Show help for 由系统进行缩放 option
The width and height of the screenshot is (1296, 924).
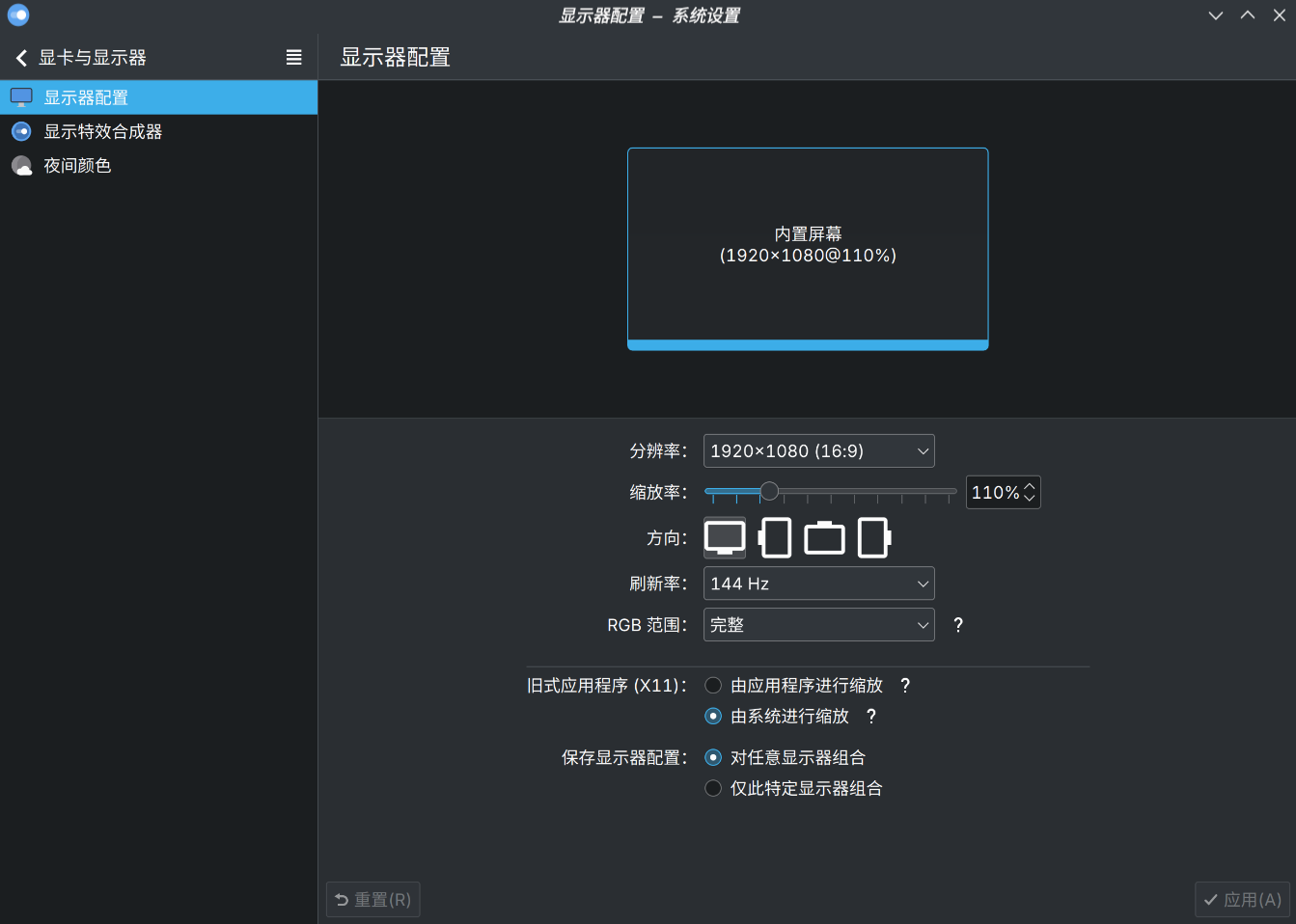click(871, 717)
